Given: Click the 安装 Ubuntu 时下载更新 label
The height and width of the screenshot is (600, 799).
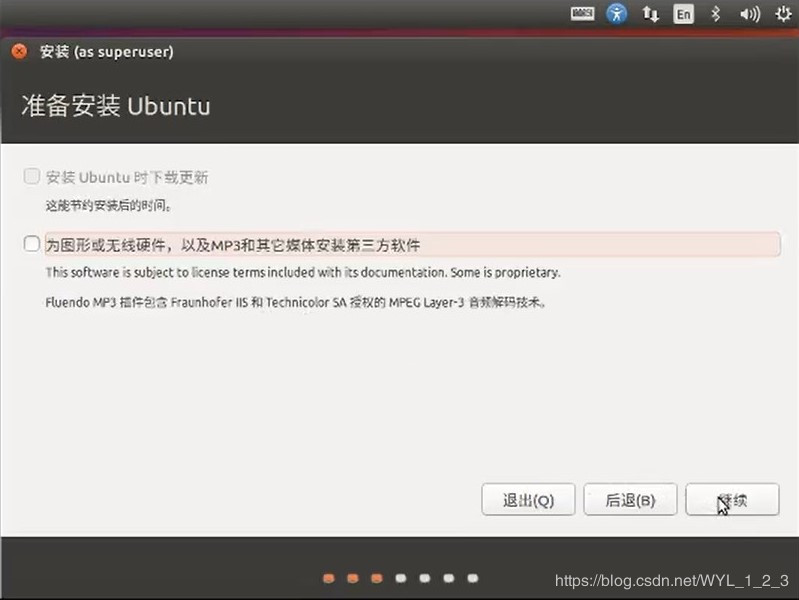Looking at the screenshot, I should click(x=127, y=177).
